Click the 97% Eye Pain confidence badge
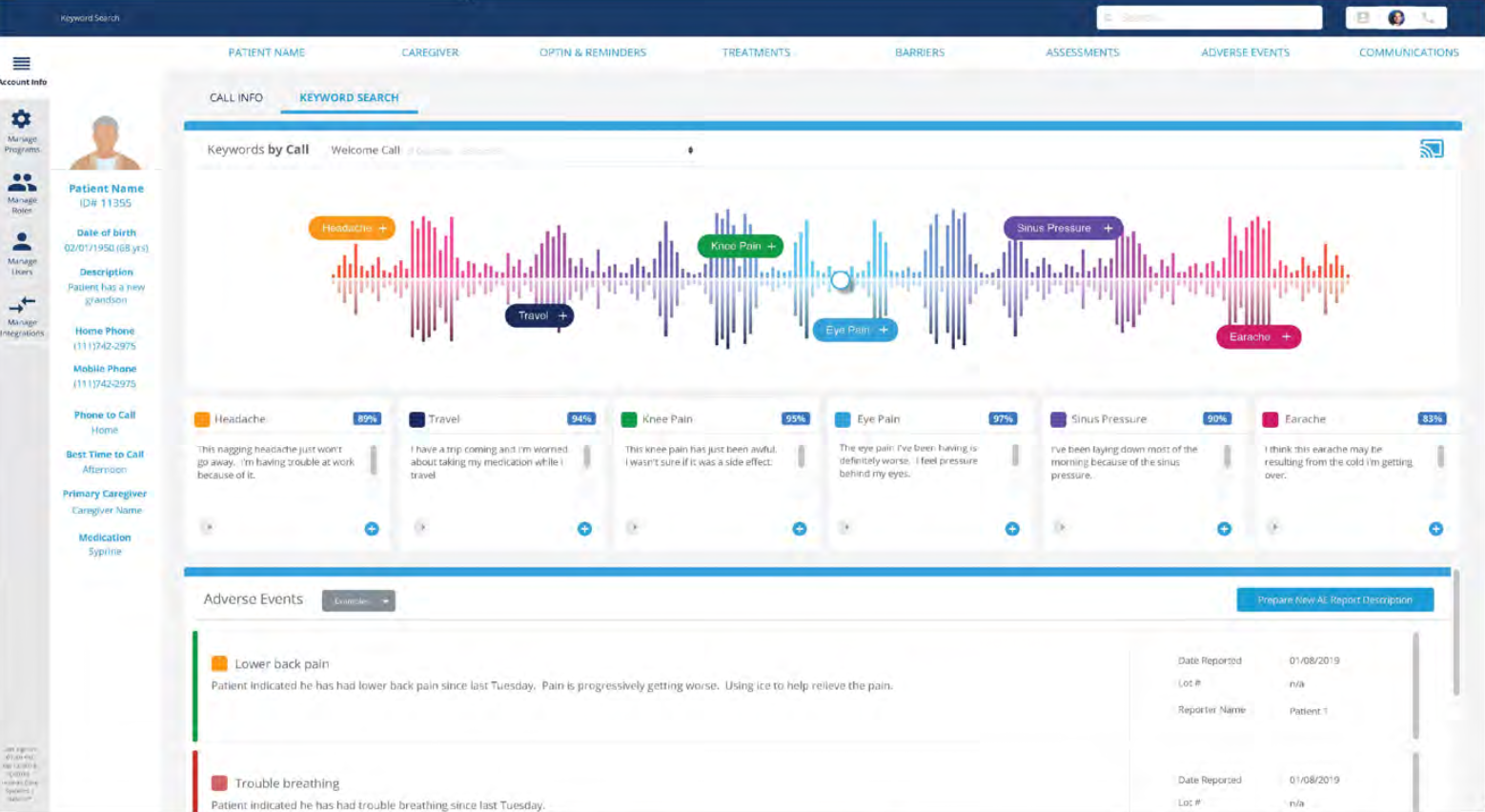 (x=1003, y=418)
